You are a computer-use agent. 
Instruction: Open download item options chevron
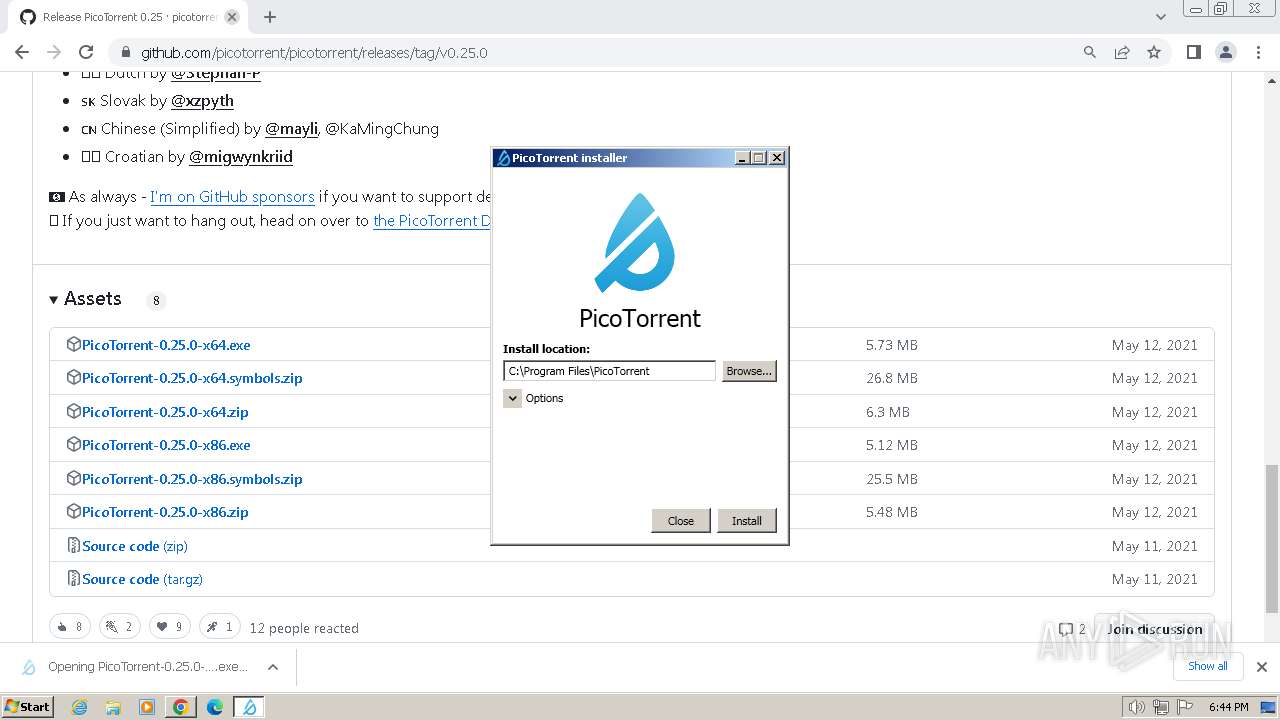pos(273,667)
